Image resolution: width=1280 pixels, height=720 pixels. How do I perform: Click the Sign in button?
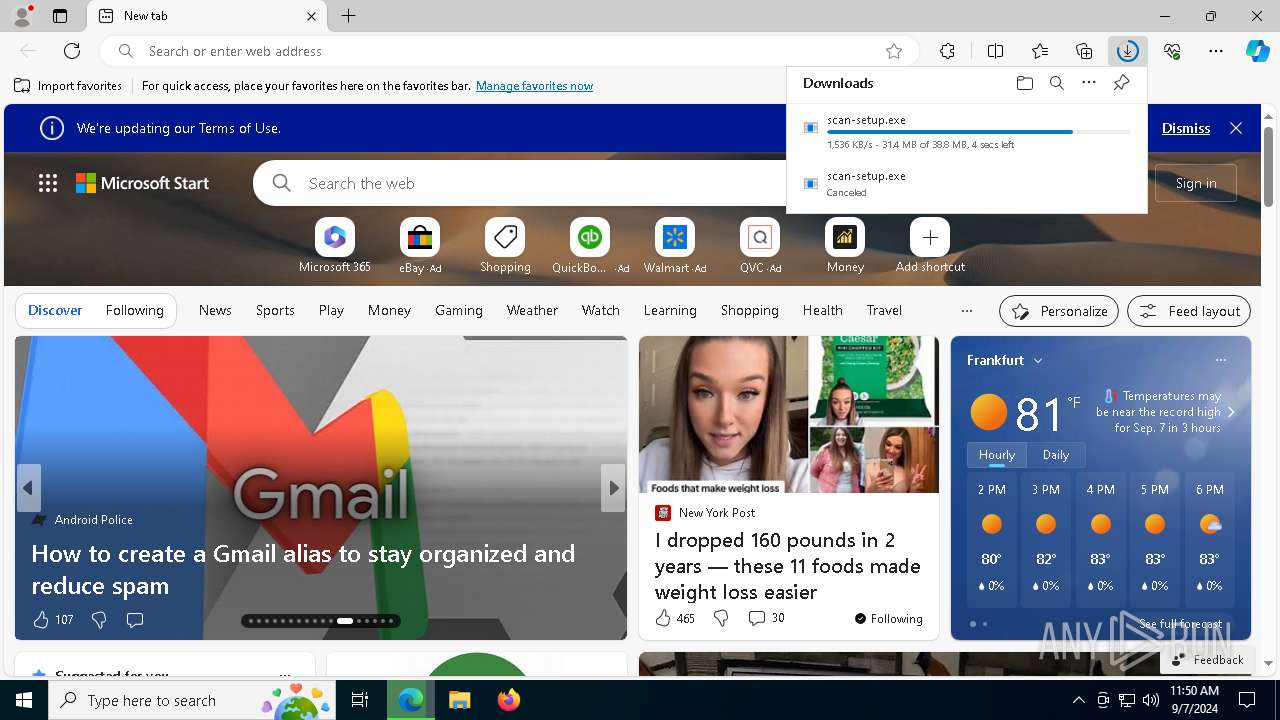tap(1196, 183)
